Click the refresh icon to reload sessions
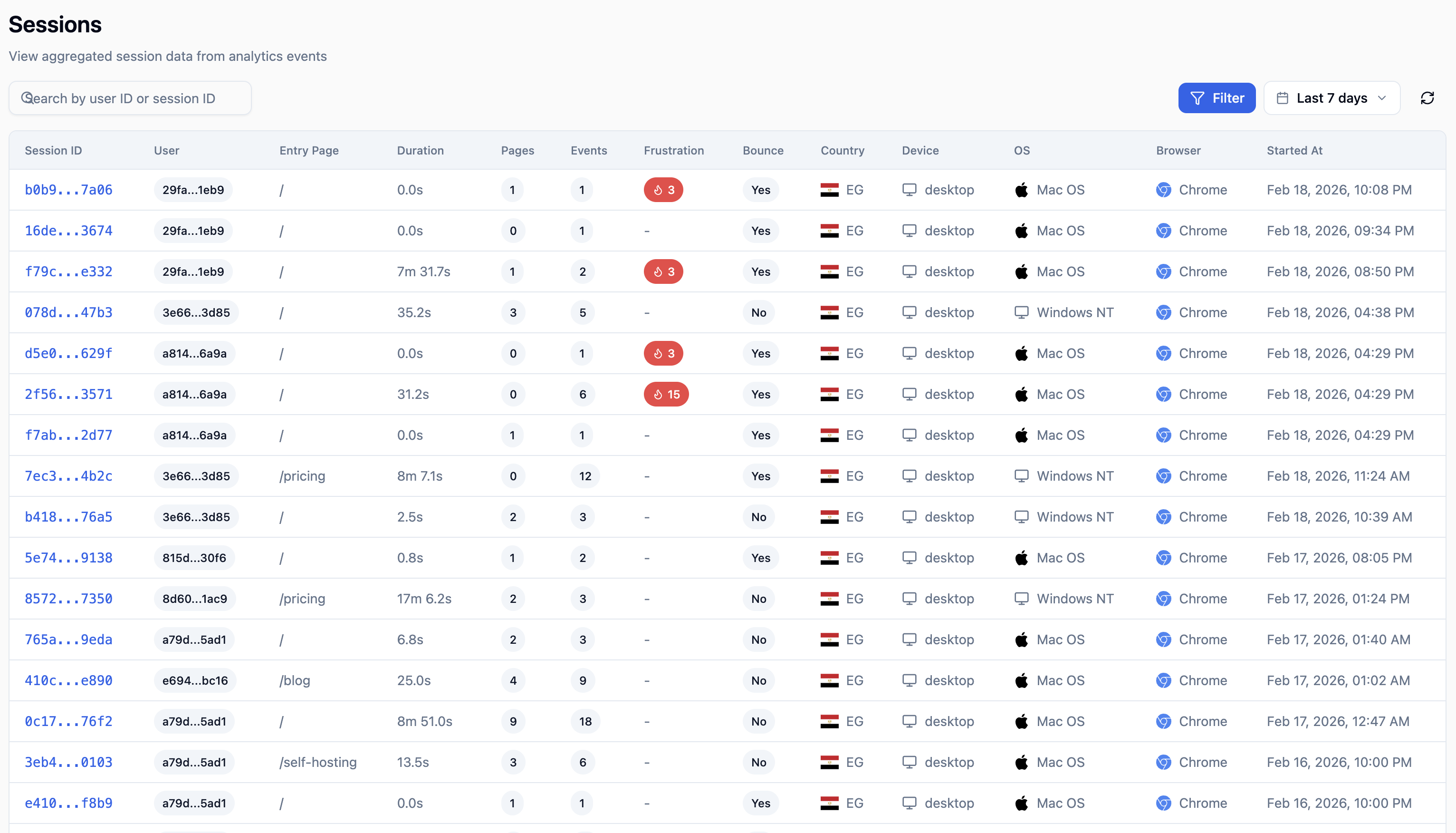The image size is (1456, 833). (x=1427, y=98)
